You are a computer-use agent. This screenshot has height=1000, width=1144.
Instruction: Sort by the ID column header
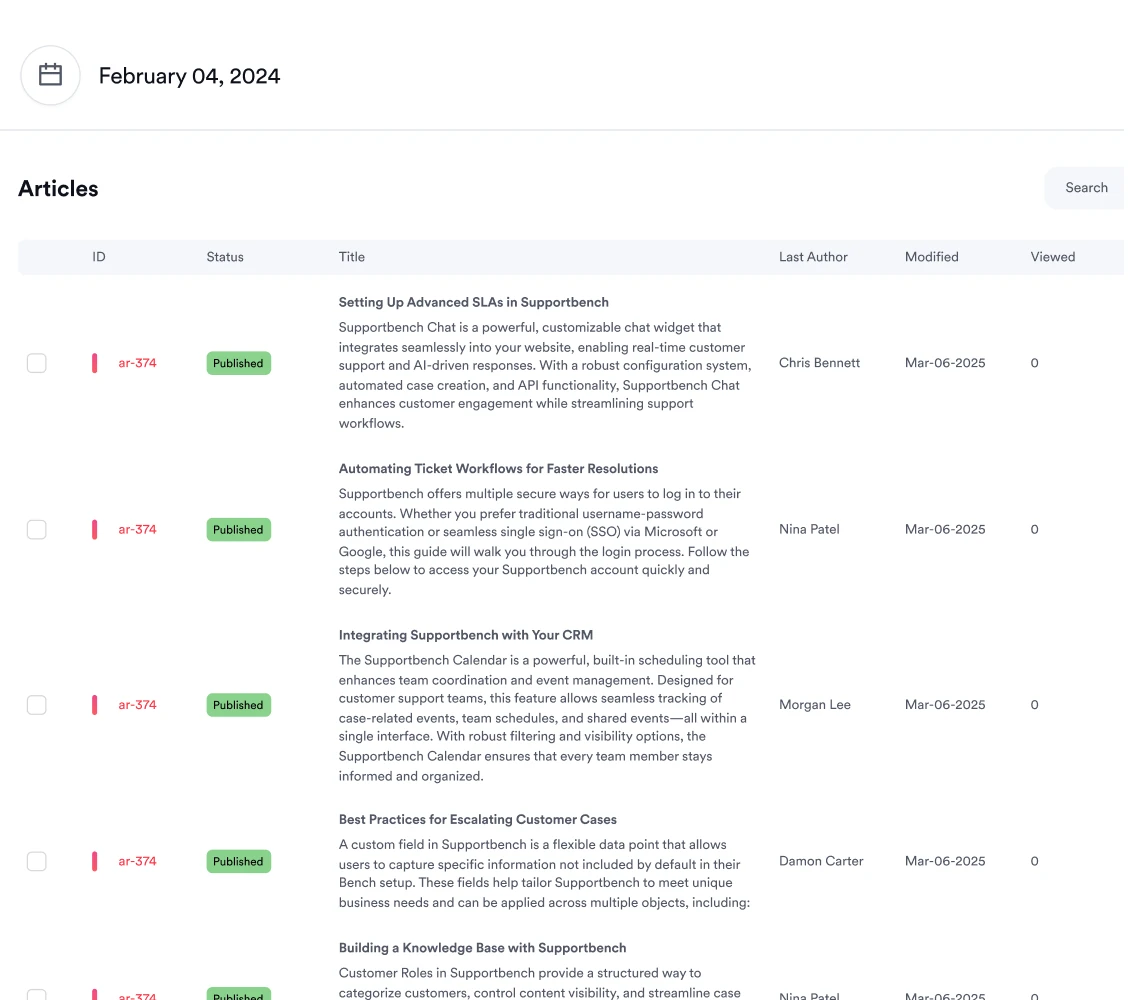[99, 257]
